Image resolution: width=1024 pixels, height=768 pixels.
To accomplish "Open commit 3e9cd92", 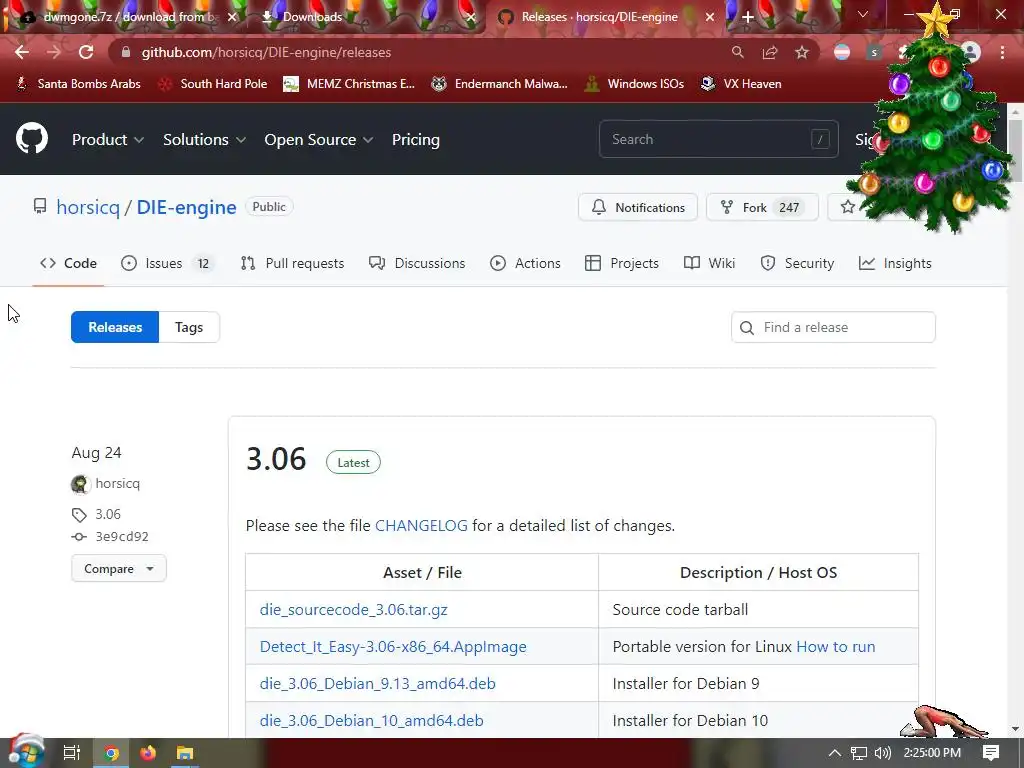I will [x=122, y=537].
